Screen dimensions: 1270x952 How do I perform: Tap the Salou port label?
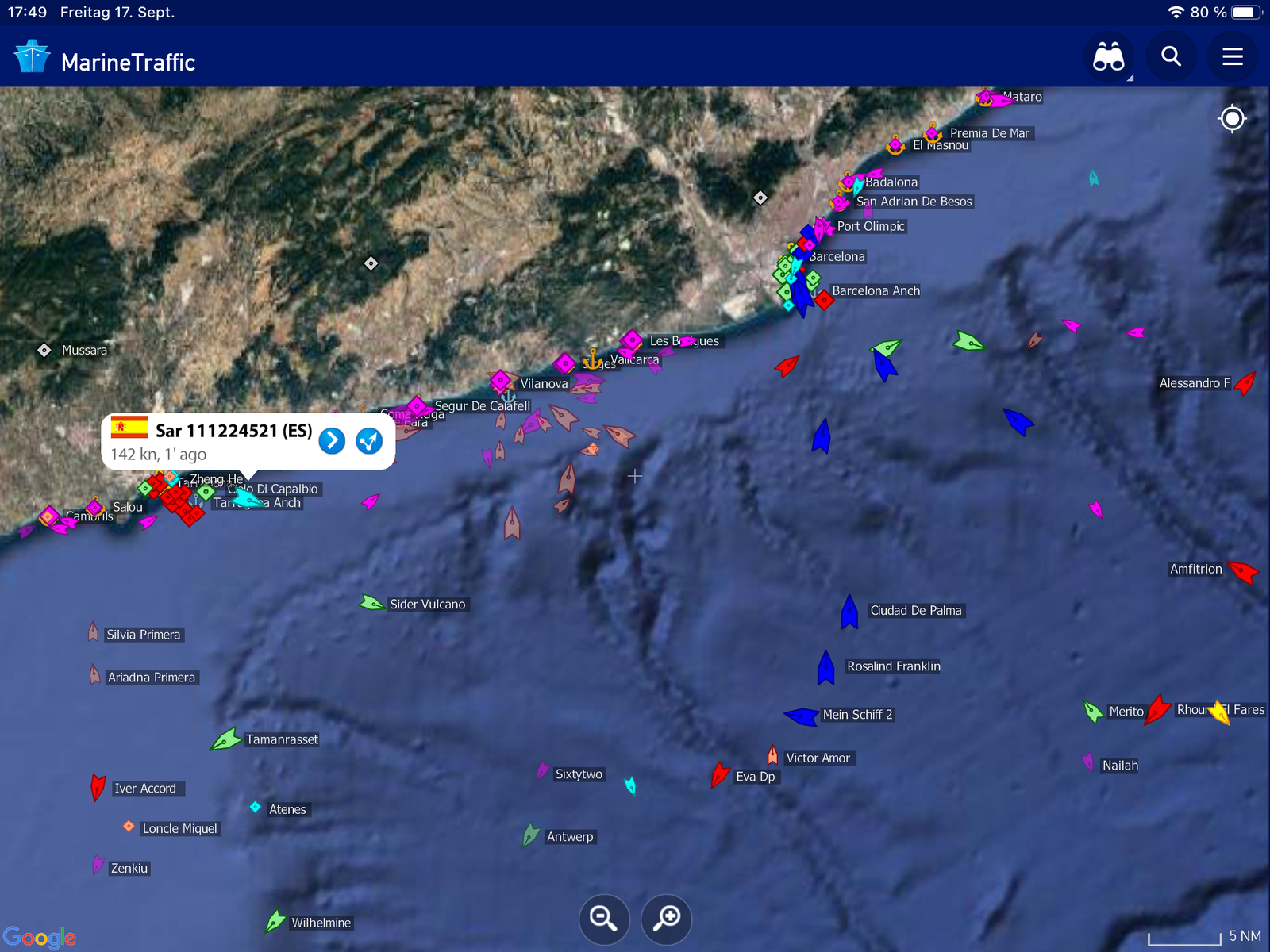coord(128,507)
